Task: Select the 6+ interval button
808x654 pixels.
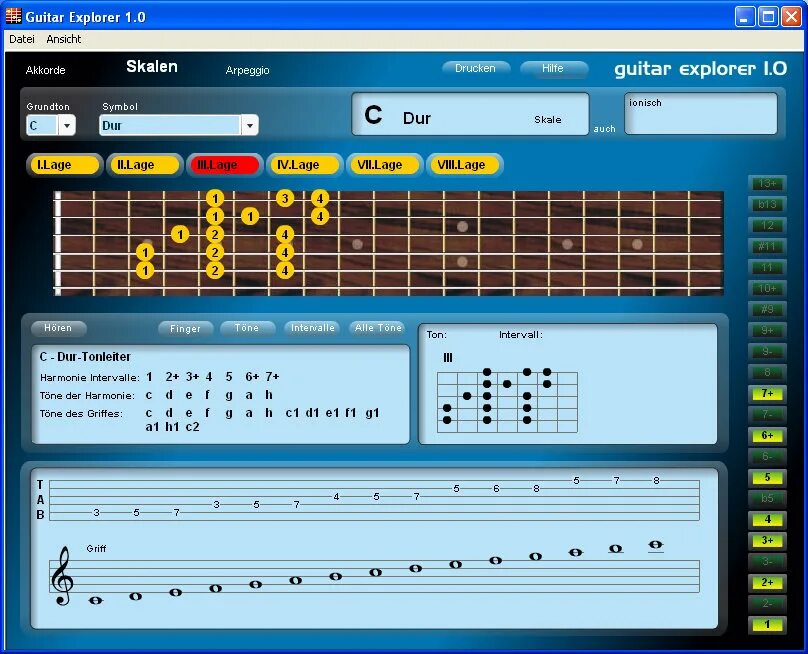Action: [x=766, y=436]
